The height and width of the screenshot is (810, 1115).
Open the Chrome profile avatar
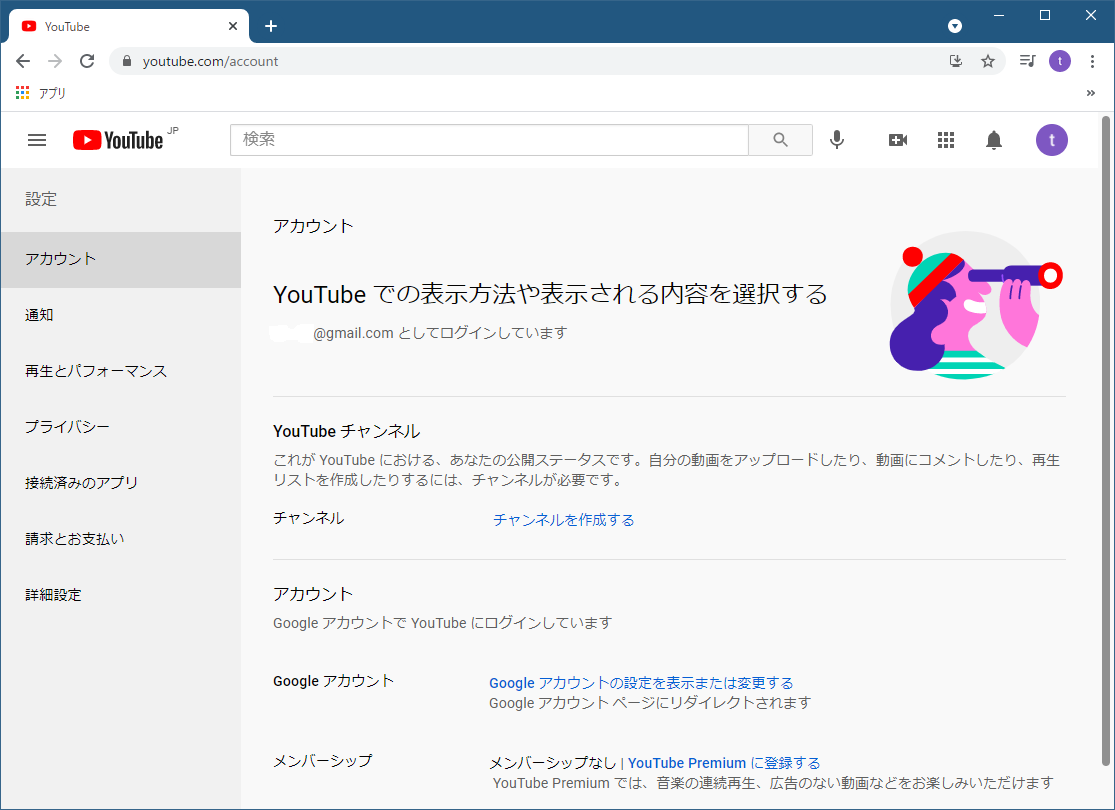click(x=1060, y=61)
